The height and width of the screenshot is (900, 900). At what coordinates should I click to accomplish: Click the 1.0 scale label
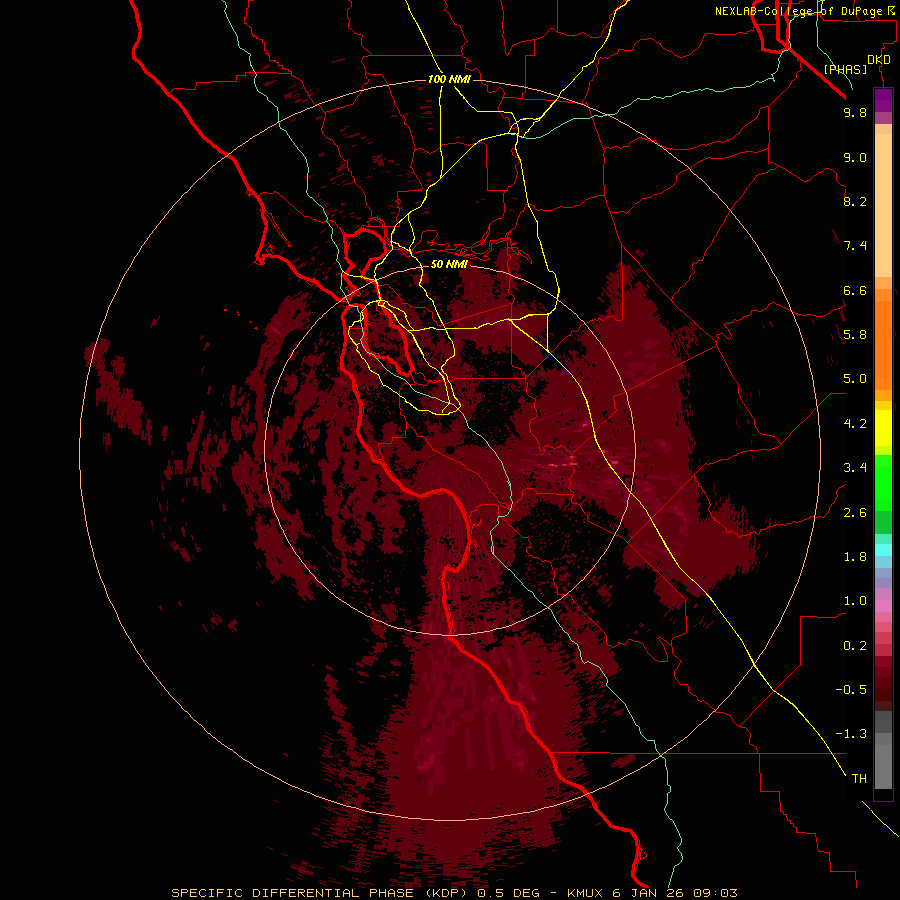tap(855, 601)
